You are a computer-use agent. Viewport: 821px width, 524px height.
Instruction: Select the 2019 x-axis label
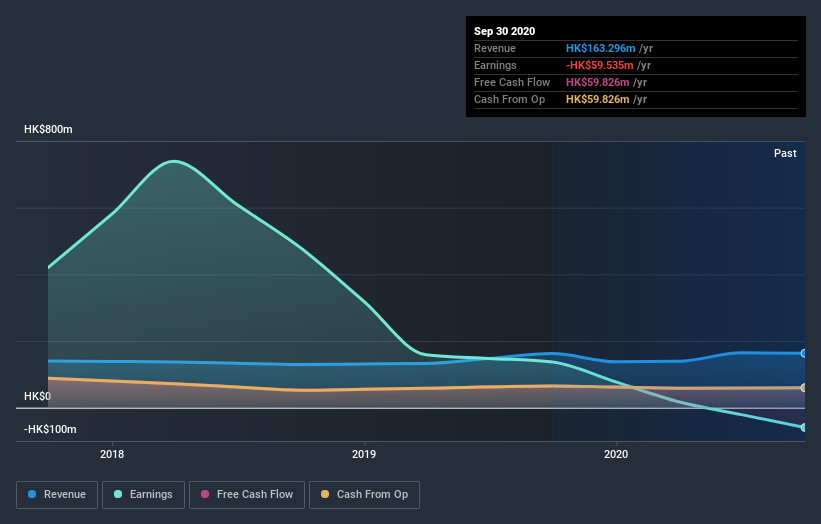tap(364, 454)
